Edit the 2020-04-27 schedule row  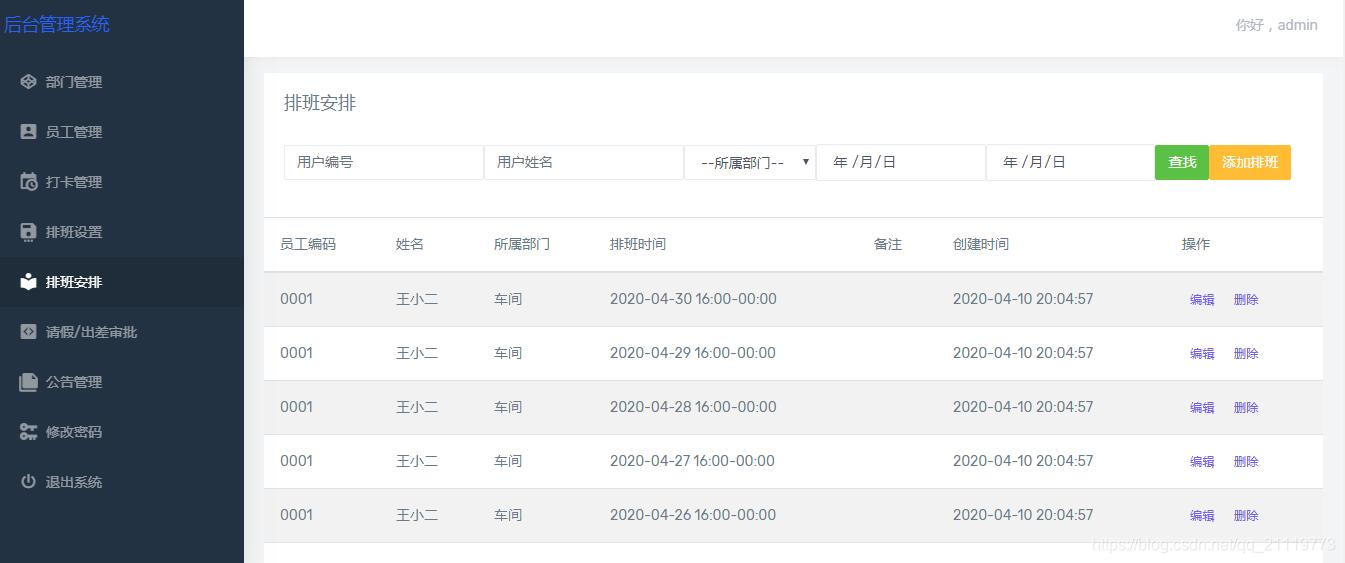pos(1202,461)
